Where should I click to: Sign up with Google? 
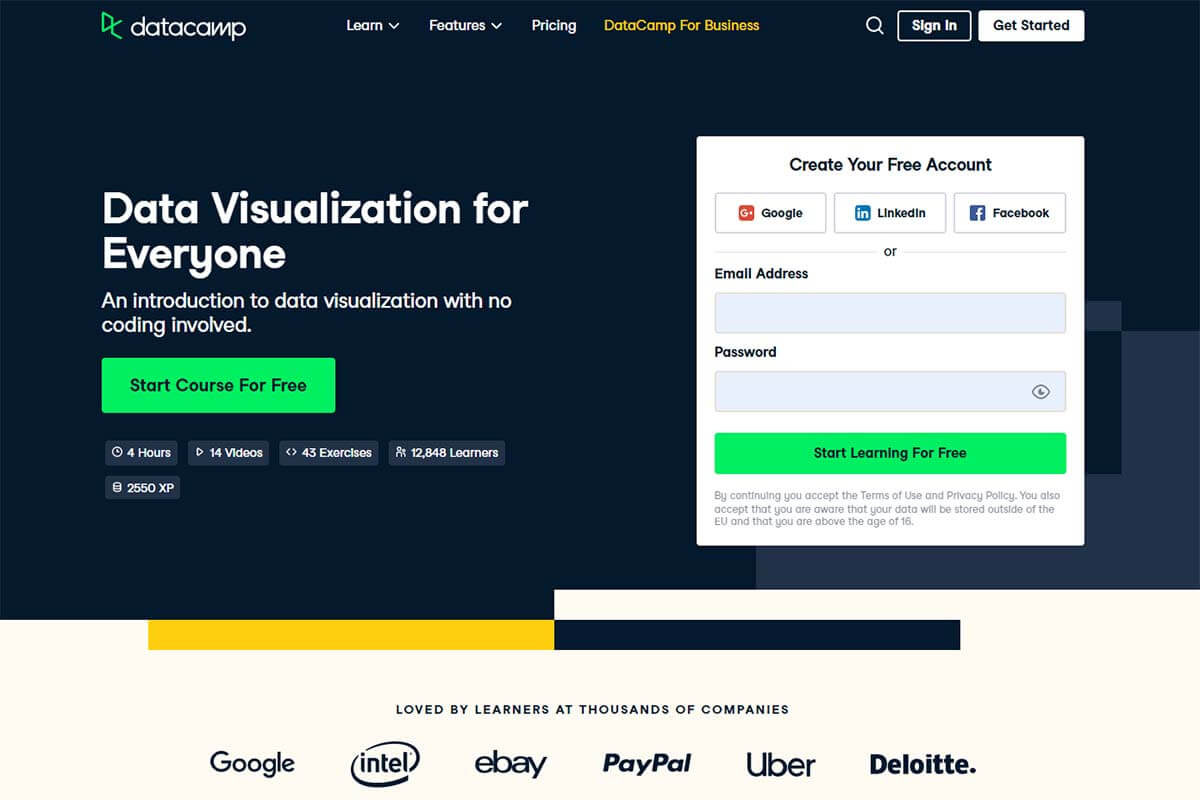[771, 213]
